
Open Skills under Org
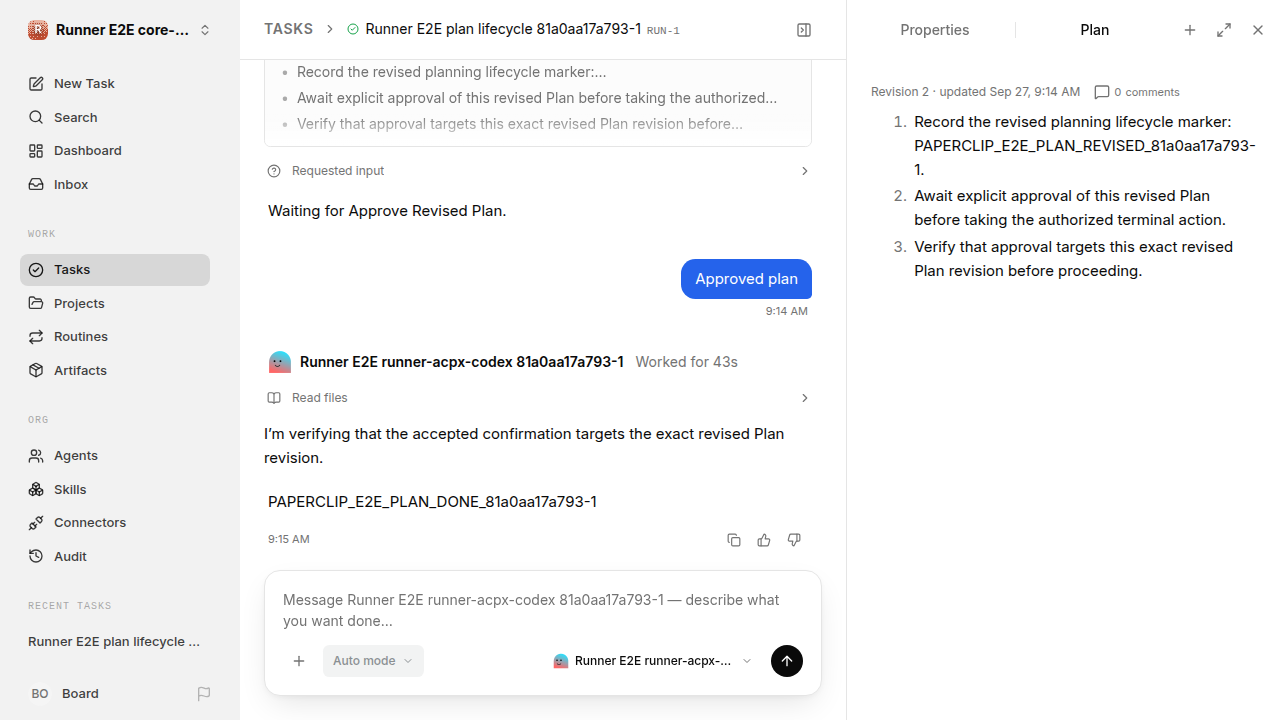(x=115, y=489)
